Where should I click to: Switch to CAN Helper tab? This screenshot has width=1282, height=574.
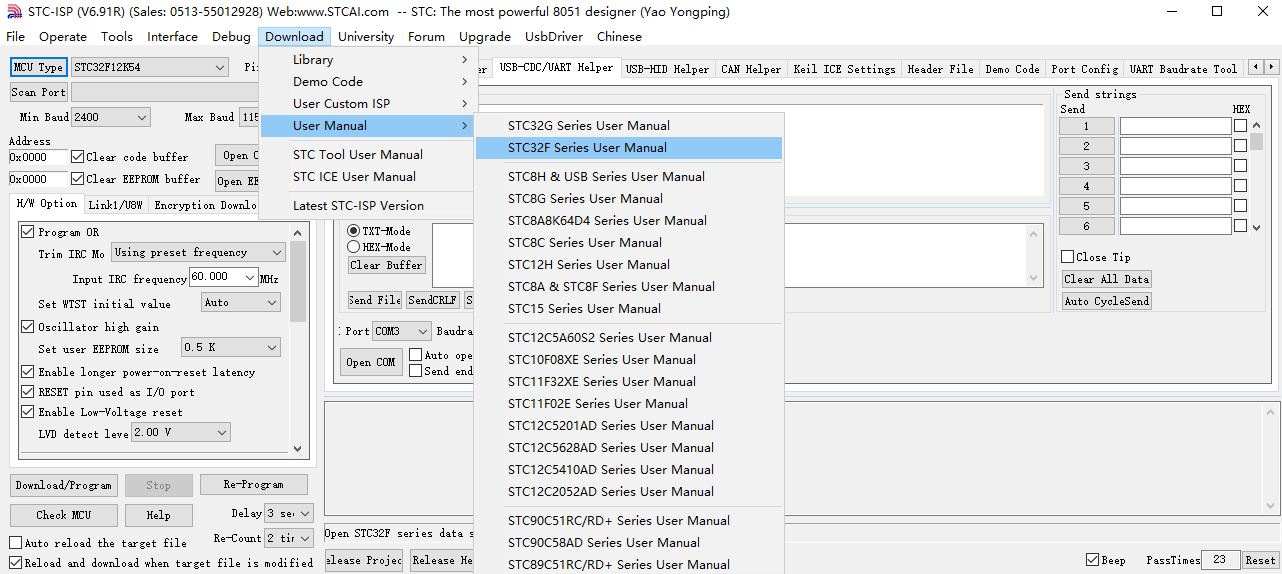[x=751, y=69]
